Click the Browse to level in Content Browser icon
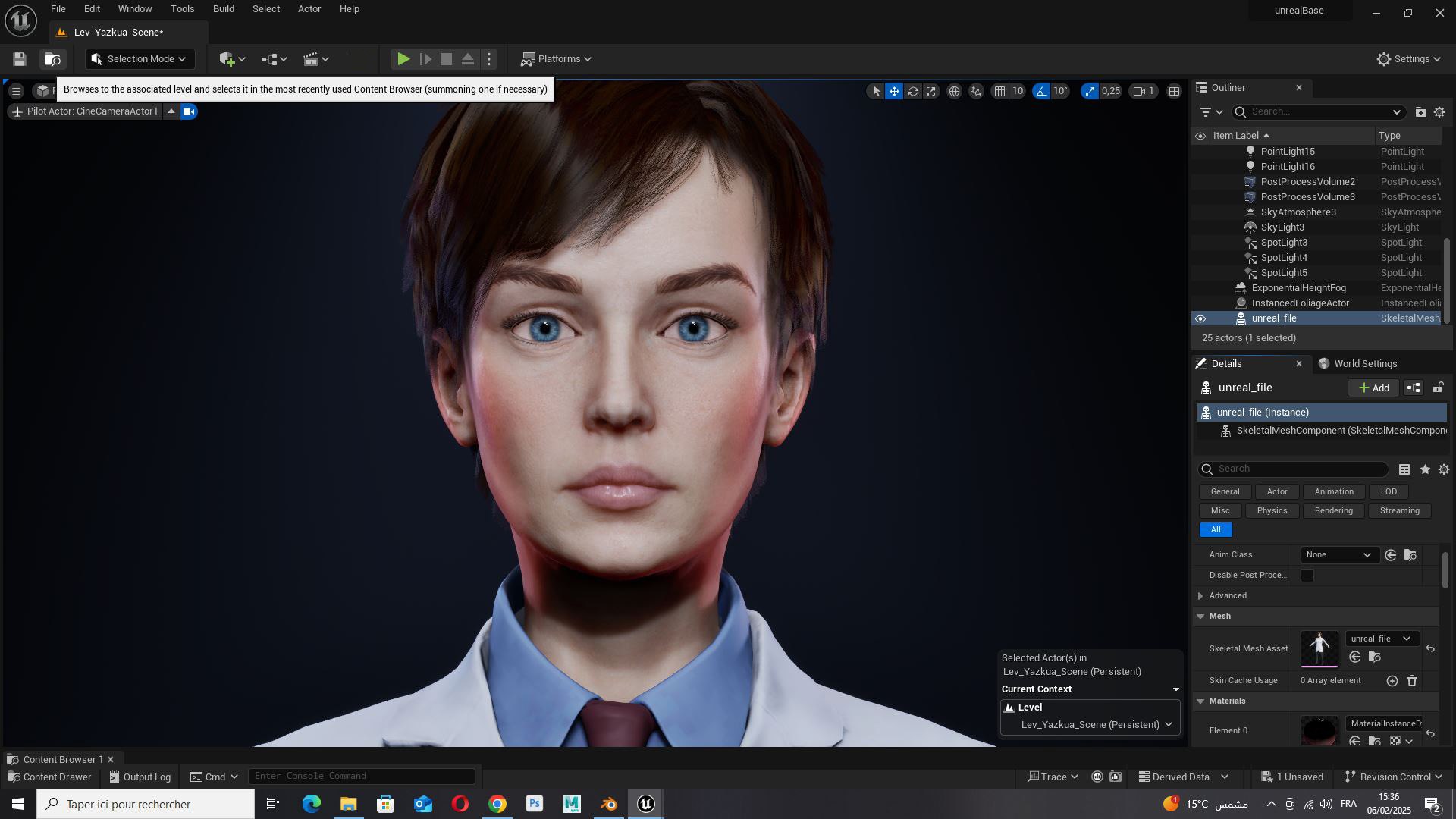 click(x=52, y=59)
